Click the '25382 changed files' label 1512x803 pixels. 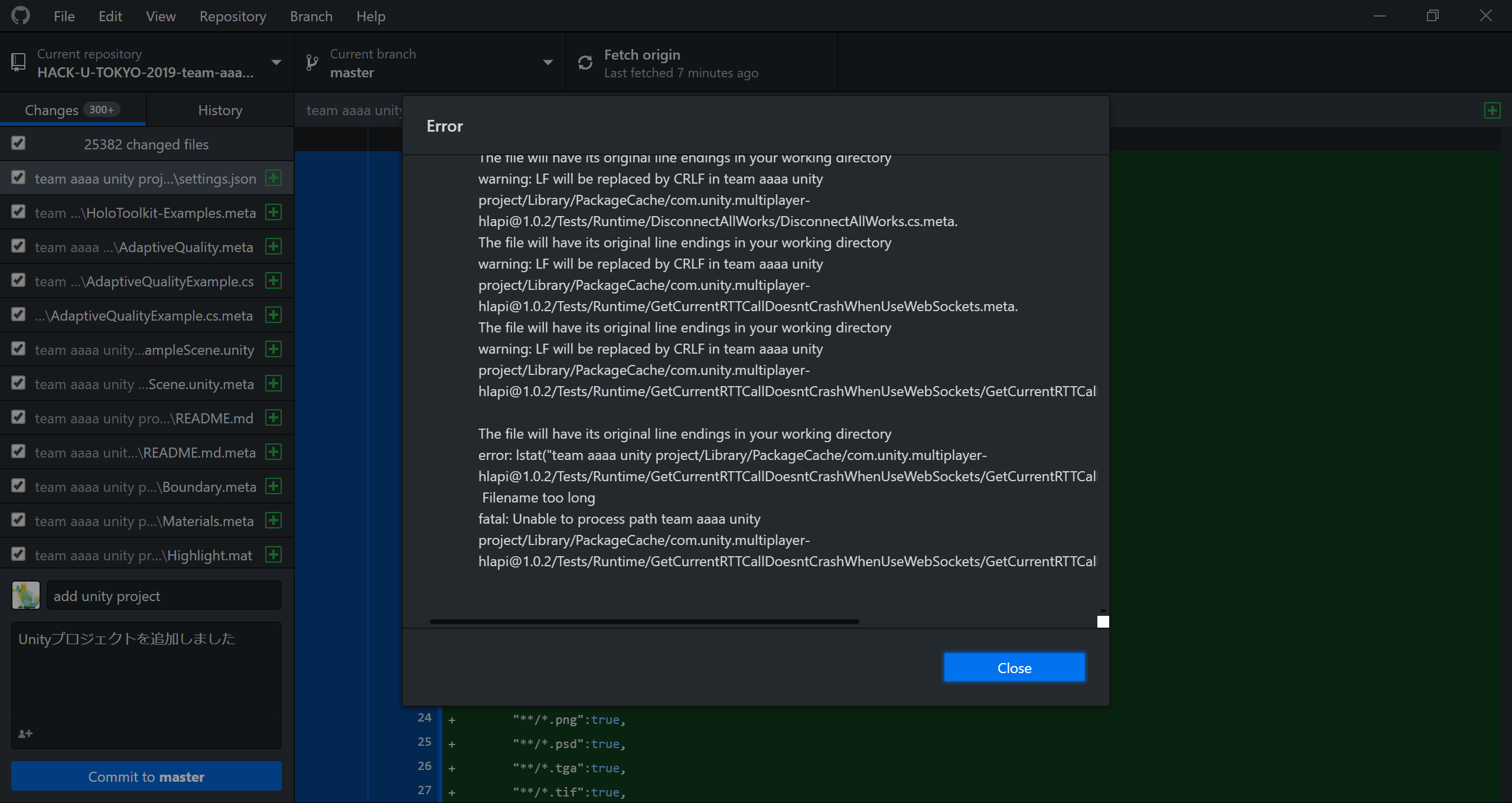coord(146,145)
